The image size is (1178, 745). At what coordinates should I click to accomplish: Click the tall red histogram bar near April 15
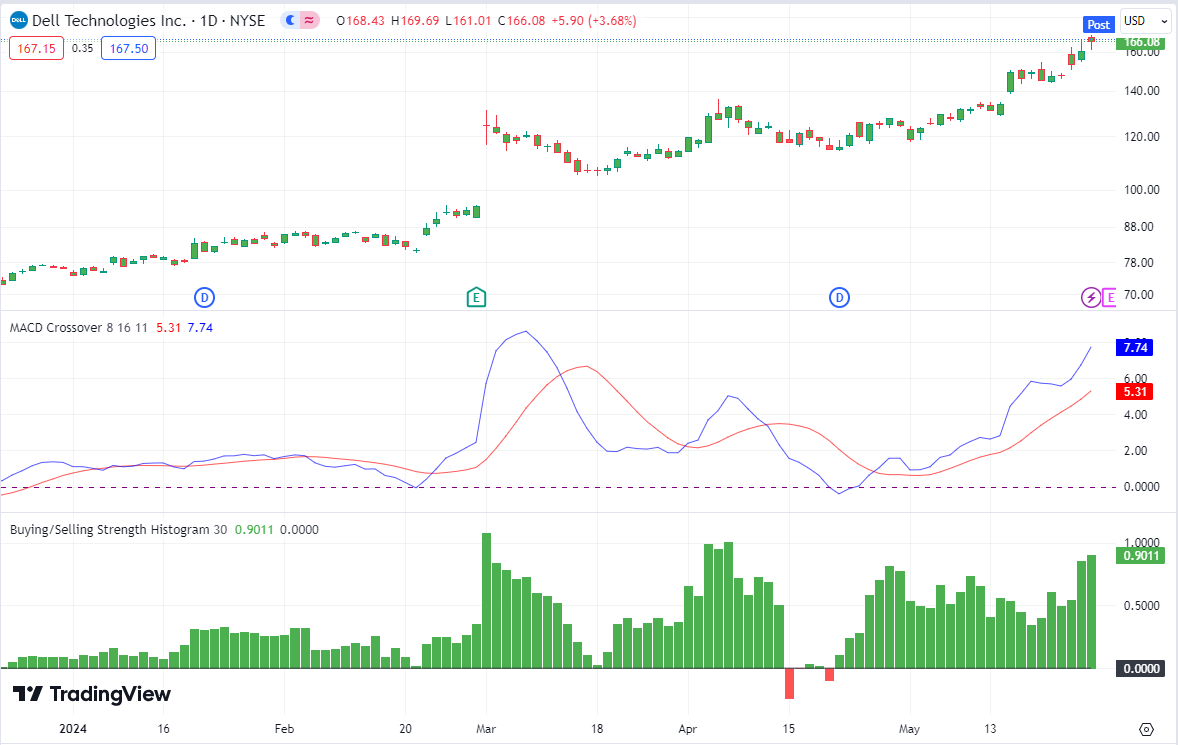(790, 683)
